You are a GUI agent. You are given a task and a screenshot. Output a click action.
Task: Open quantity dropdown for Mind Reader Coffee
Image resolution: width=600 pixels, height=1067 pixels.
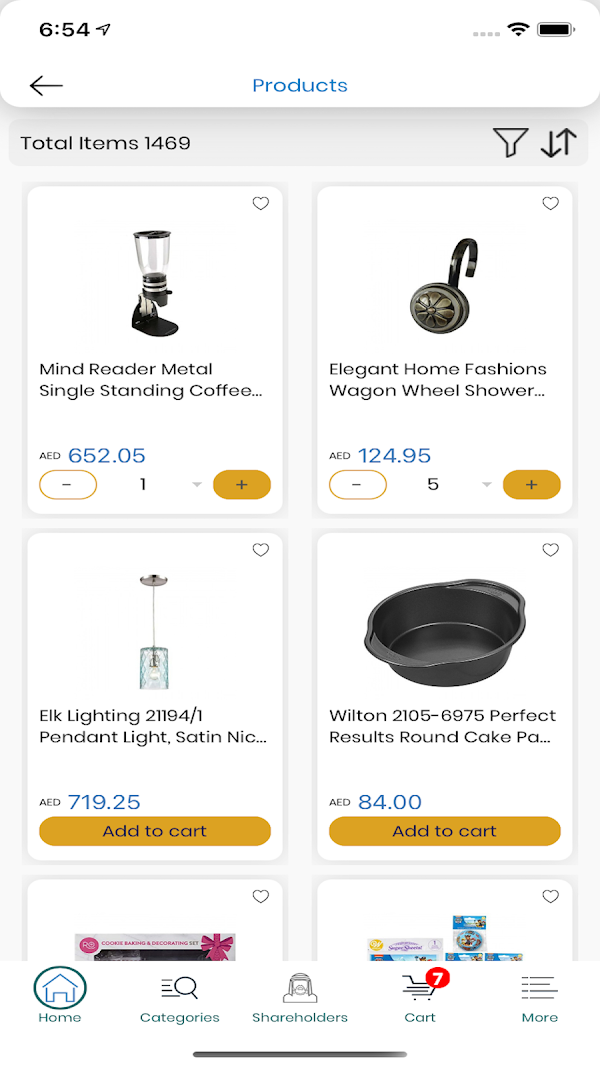click(197, 485)
